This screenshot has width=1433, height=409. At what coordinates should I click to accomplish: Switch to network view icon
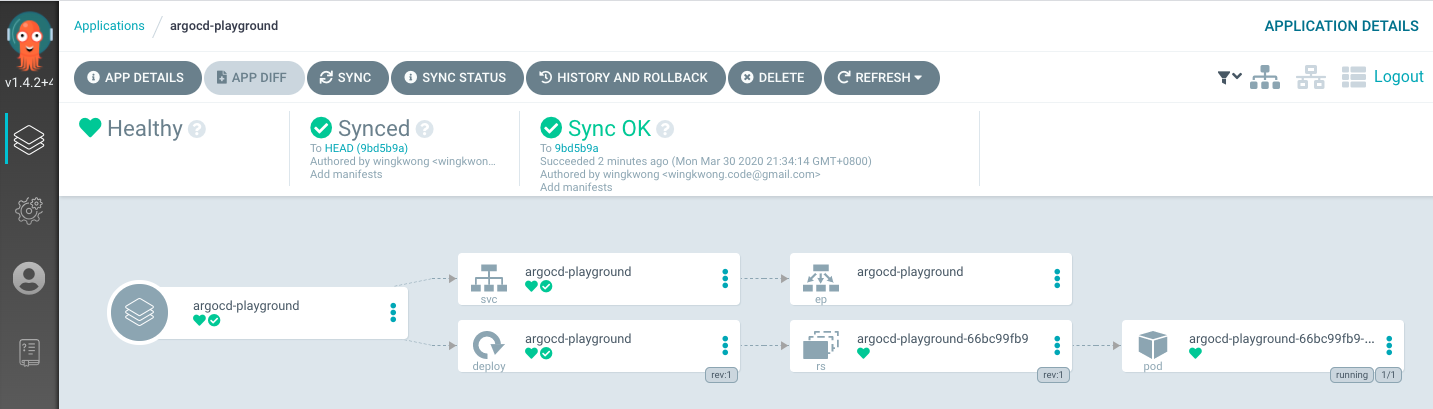1310,77
